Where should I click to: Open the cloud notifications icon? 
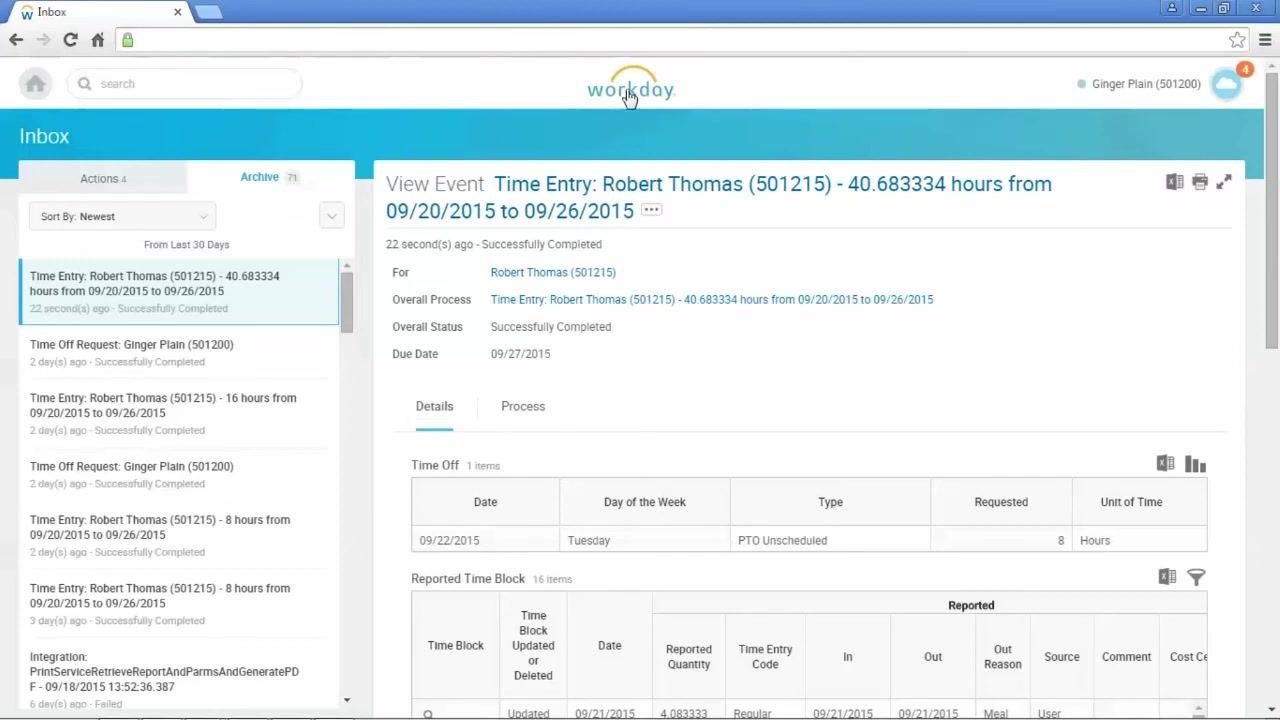[1226, 85]
